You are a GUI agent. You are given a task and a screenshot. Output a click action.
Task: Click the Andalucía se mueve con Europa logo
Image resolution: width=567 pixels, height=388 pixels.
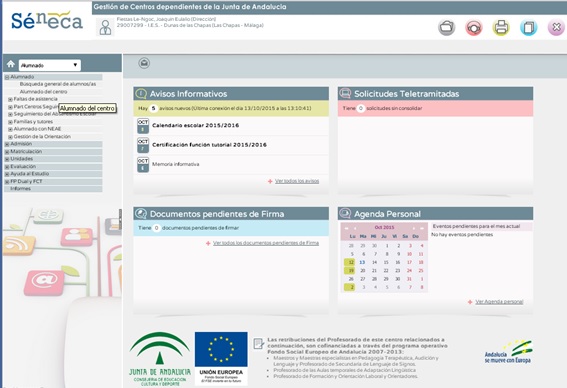coord(508,351)
